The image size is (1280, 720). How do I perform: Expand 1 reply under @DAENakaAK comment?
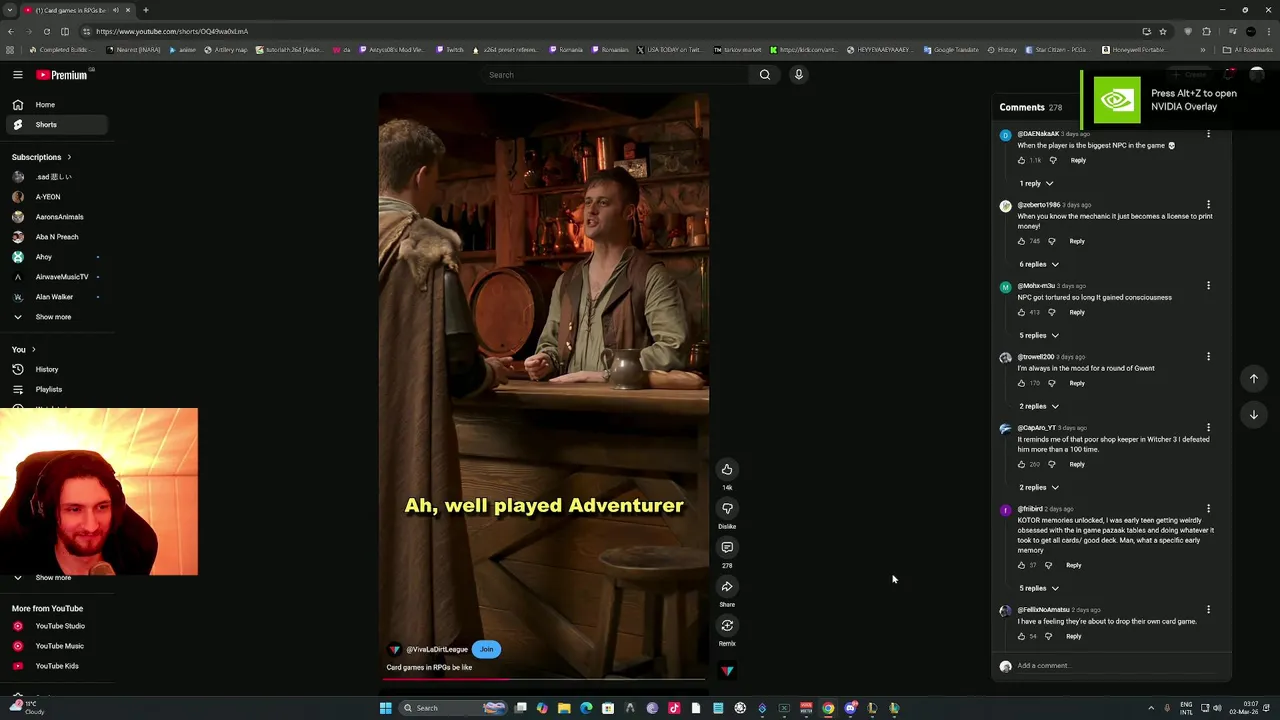tap(1036, 184)
